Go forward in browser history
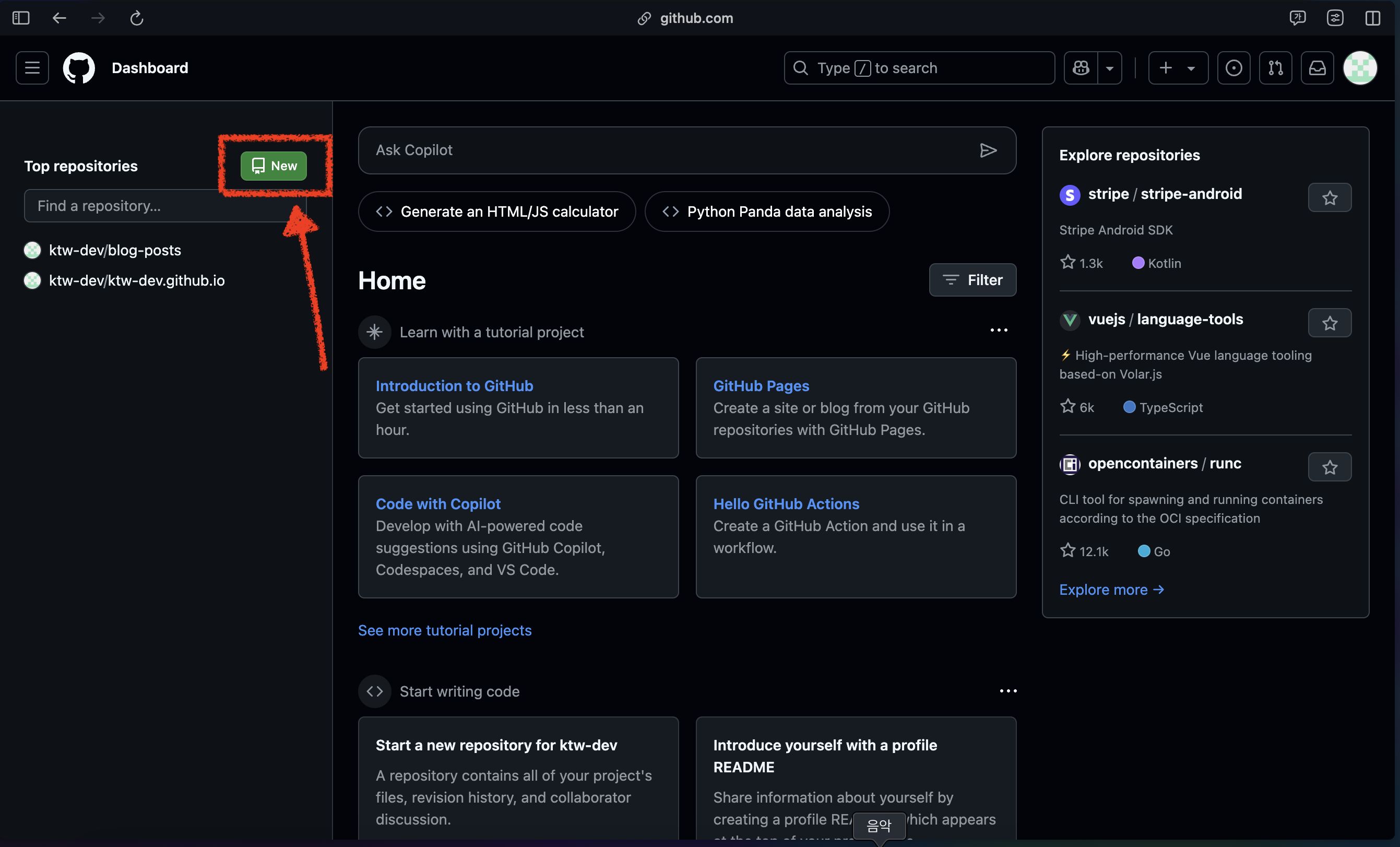This screenshot has width=1400, height=847. 98,18
